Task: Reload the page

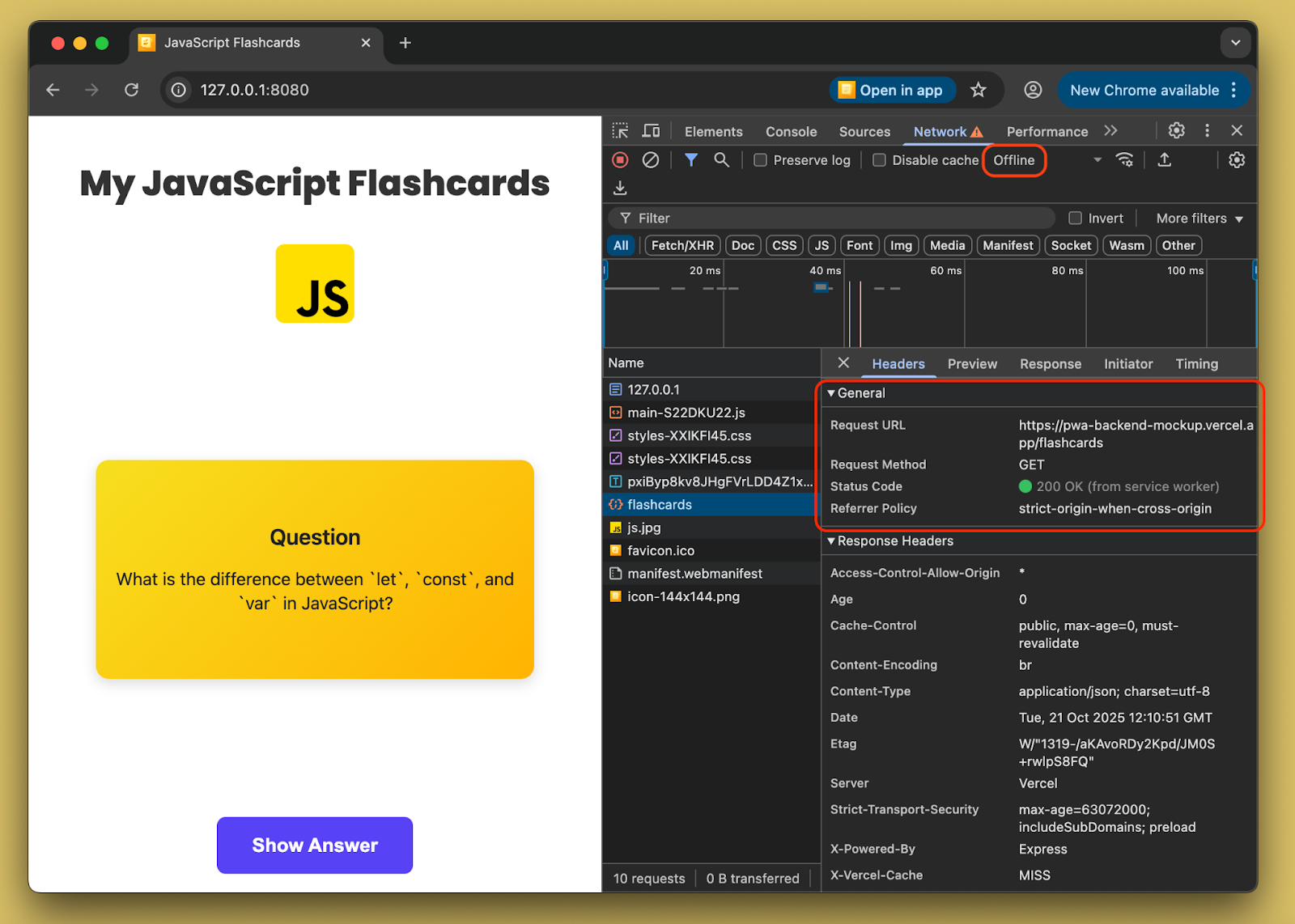Action: click(x=132, y=90)
